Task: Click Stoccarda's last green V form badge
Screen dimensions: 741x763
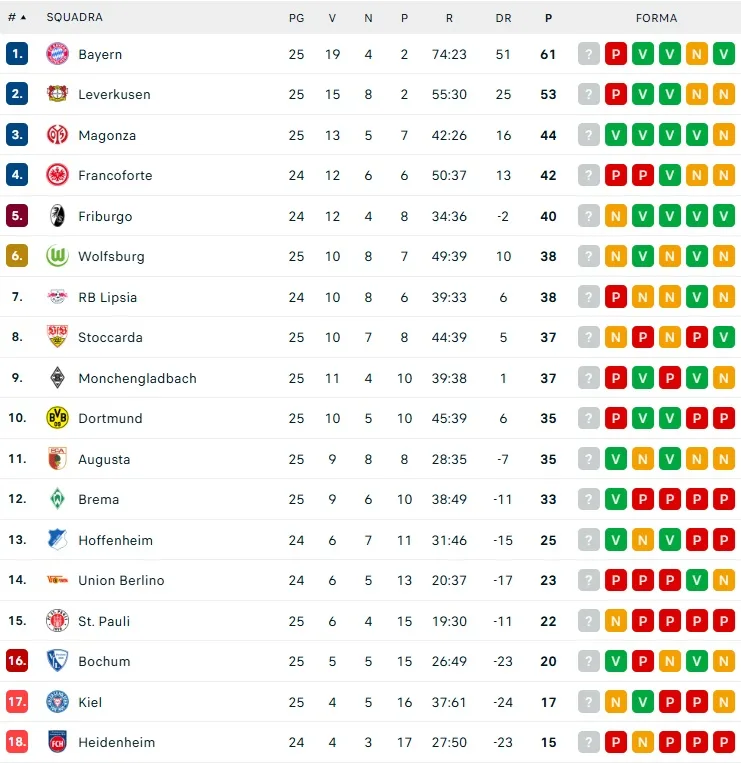Action: pyautogui.click(x=724, y=337)
